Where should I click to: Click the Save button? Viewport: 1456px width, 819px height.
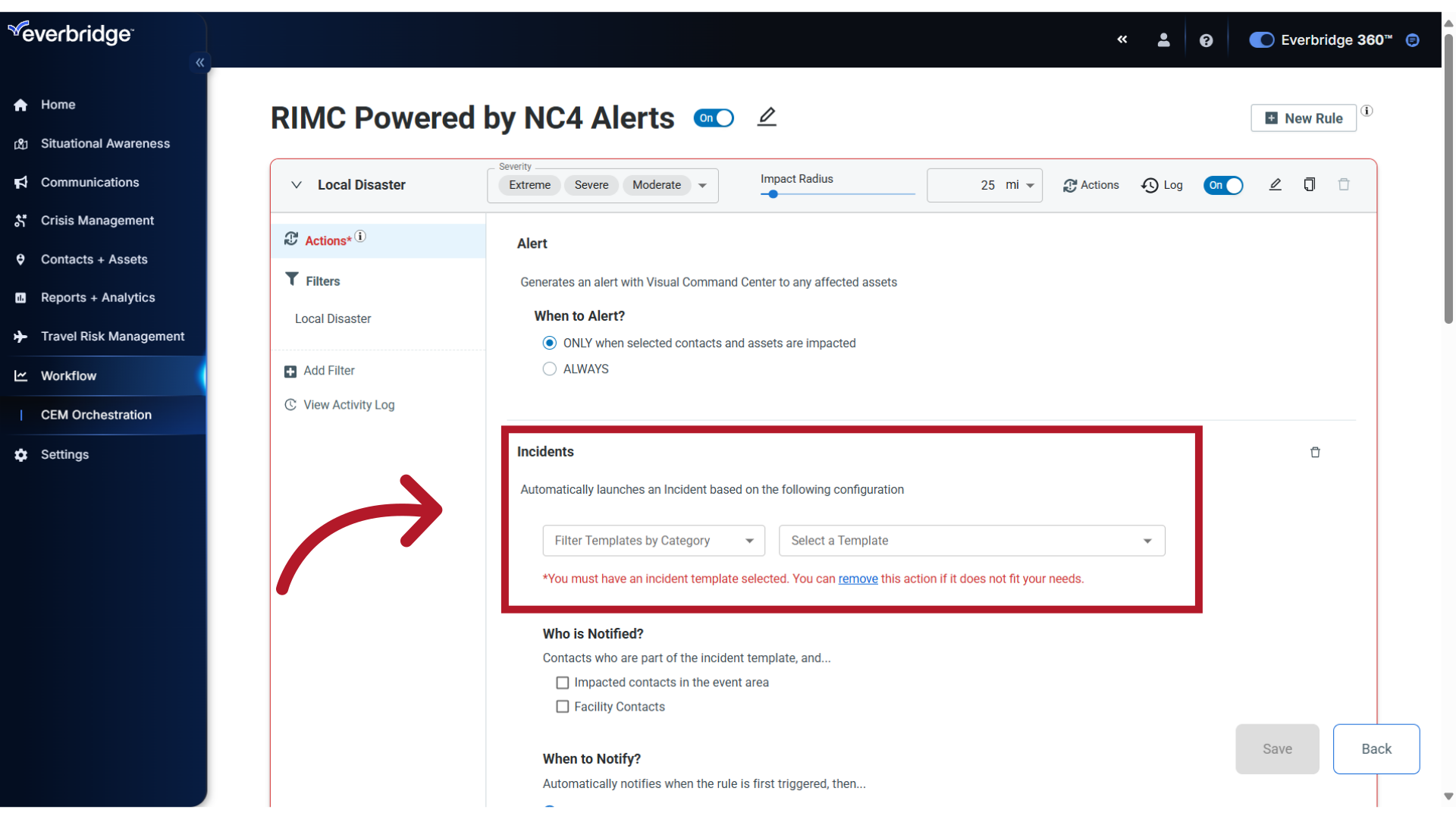coord(1277,749)
